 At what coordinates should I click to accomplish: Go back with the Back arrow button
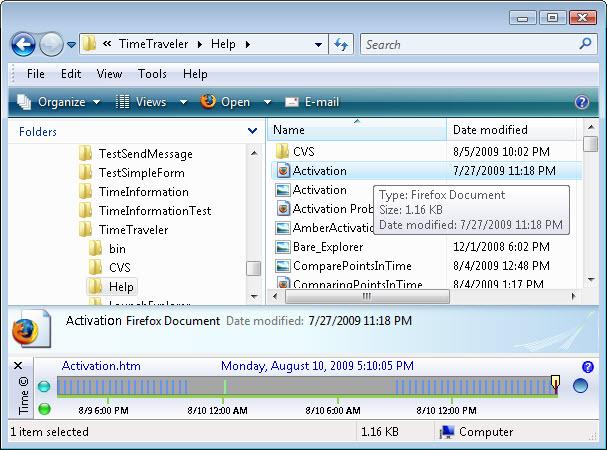click(x=23, y=44)
